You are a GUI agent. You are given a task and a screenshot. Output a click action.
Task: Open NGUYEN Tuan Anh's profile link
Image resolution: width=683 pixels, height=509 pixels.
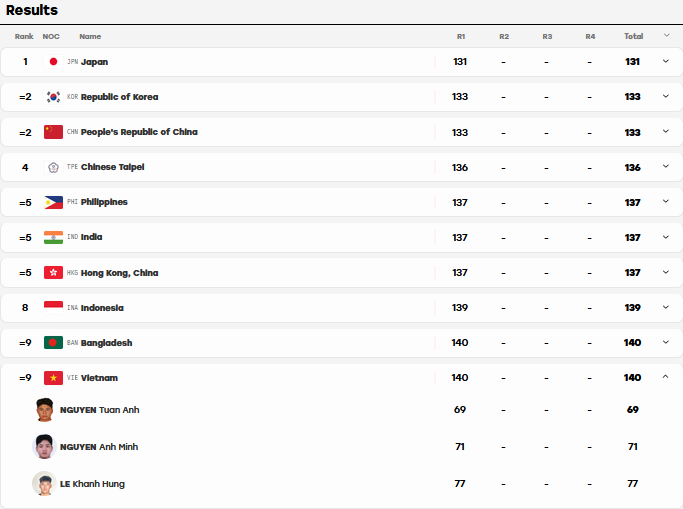tap(99, 410)
